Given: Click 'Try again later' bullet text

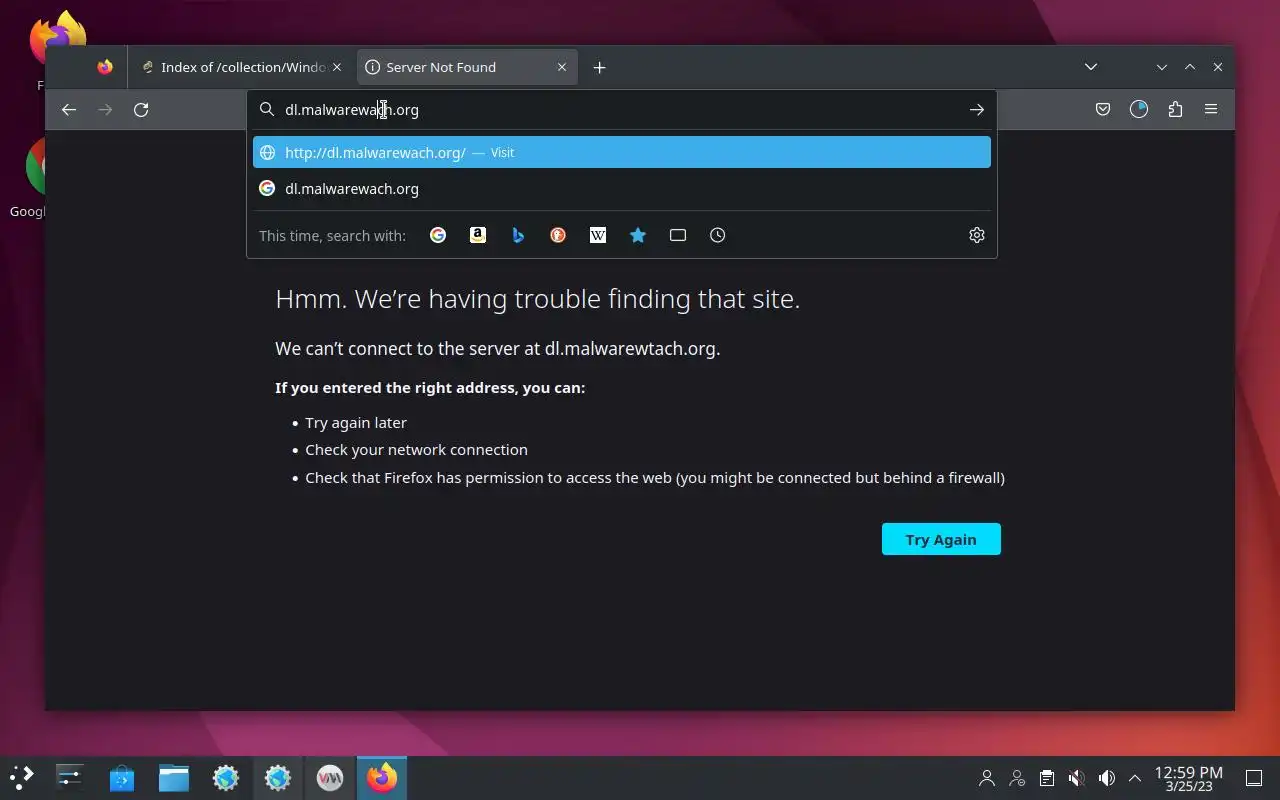Looking at the screenshot, I should click(356, 423).
